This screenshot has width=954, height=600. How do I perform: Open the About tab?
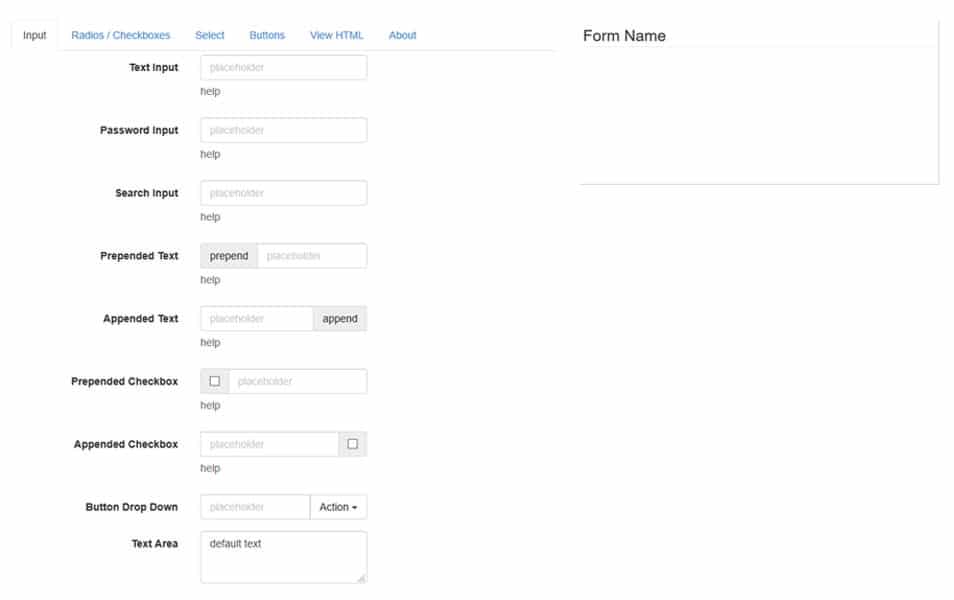tap(402, 35)
